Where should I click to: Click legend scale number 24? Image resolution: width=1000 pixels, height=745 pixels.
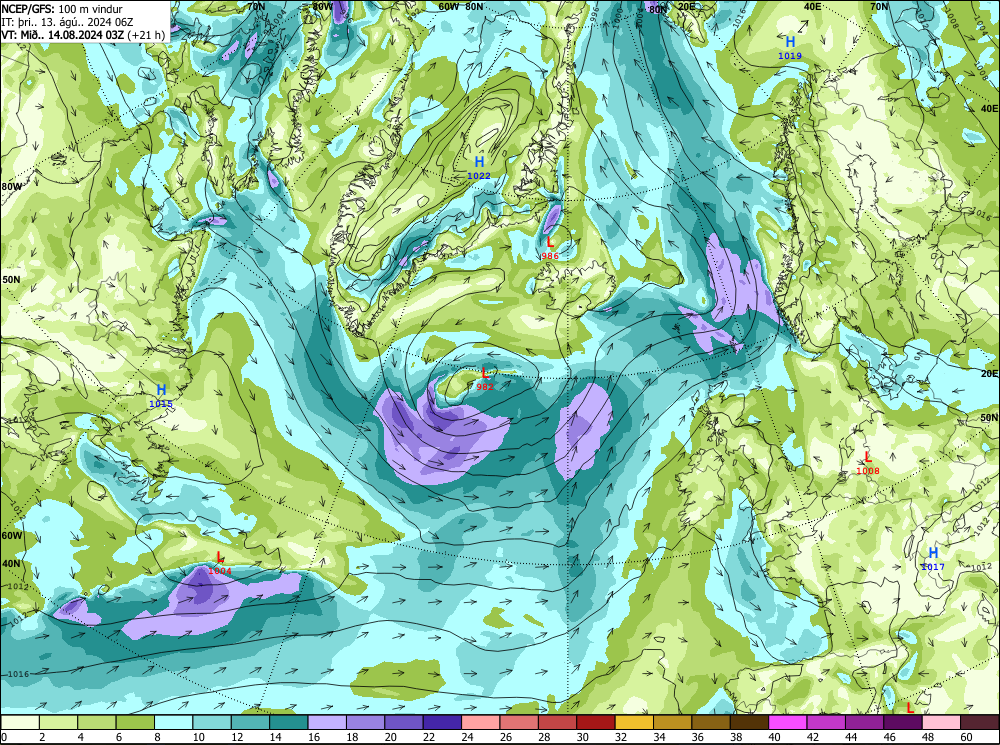(467, 737)
